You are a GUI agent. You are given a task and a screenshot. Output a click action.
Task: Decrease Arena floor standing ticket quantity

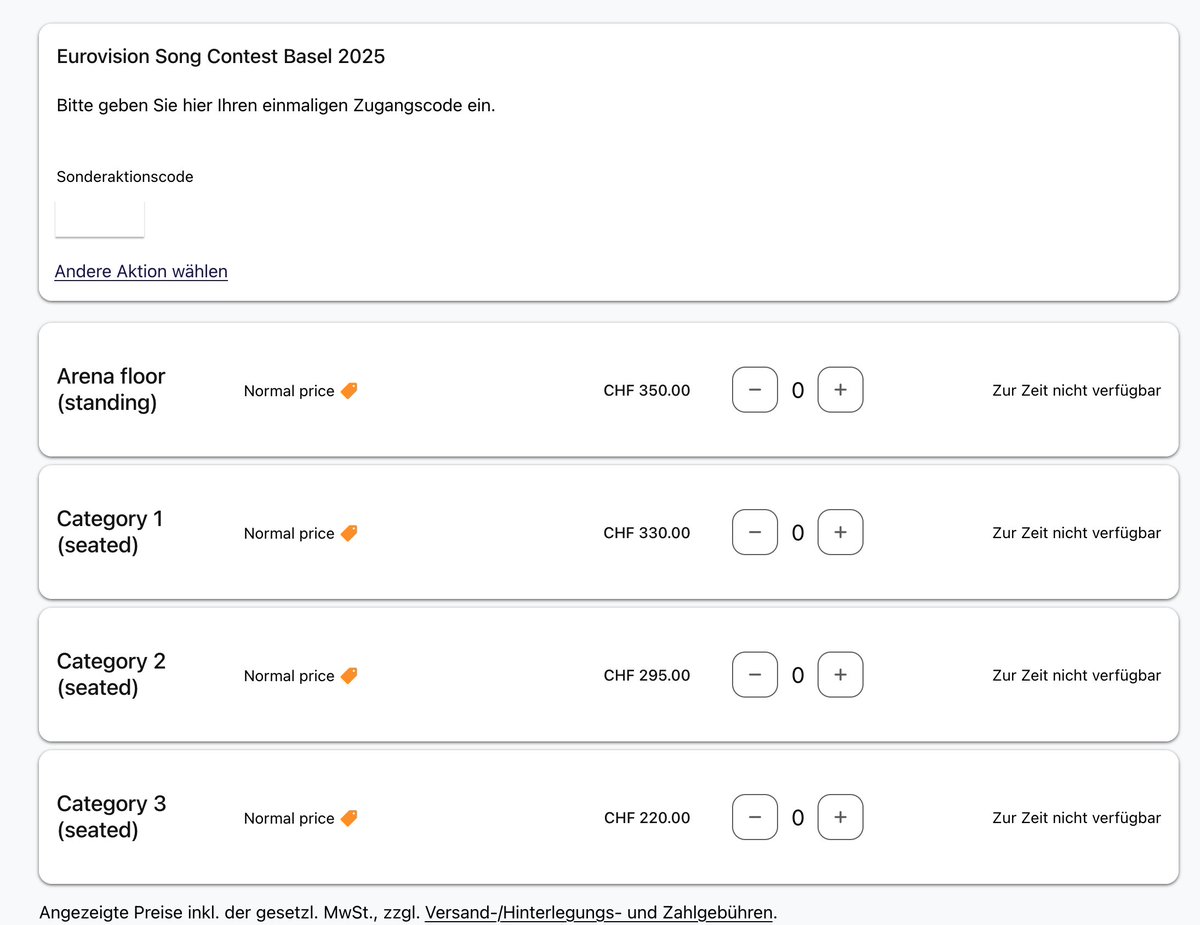pos(755,390)
